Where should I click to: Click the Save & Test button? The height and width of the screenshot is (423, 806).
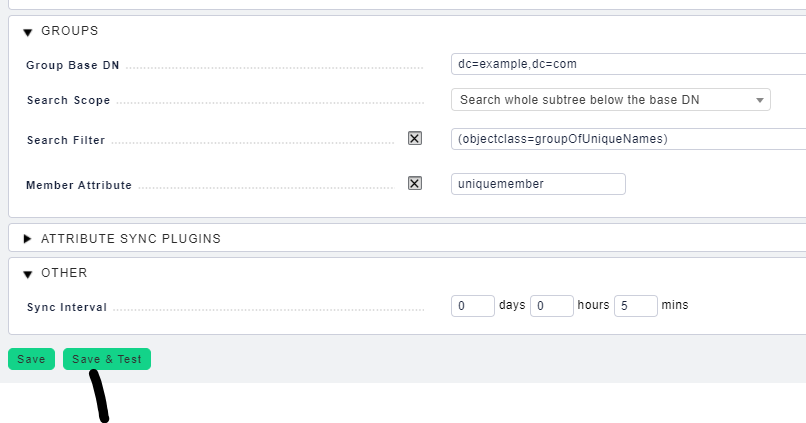coord(107,359)
